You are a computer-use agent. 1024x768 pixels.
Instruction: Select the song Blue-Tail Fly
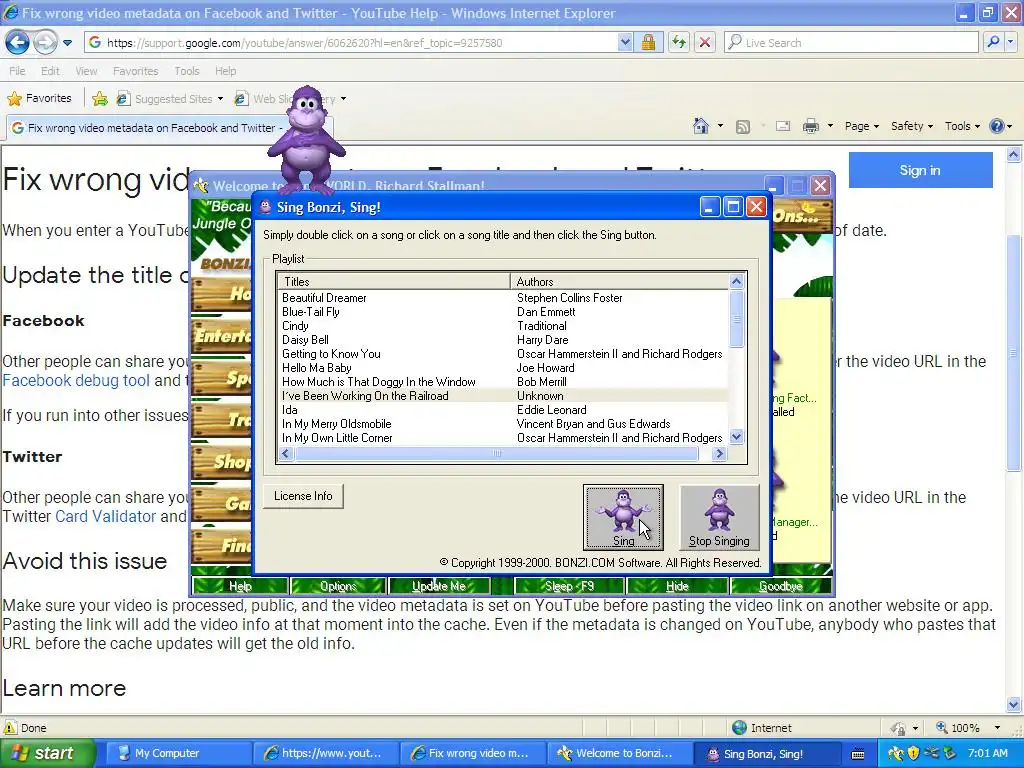pyautogui.click(x=310, y=312)
